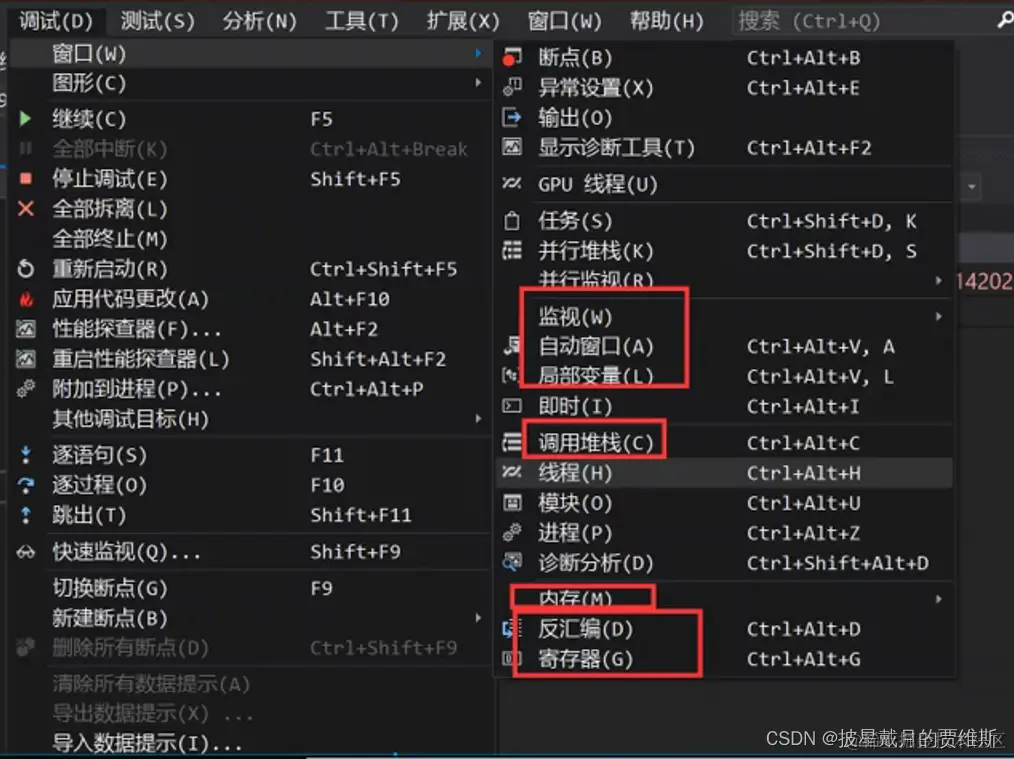Image resolution: width=1014 pixels, height=759 pixels.
Task: Click the Immediate window icon
Action: click(512, 406)
